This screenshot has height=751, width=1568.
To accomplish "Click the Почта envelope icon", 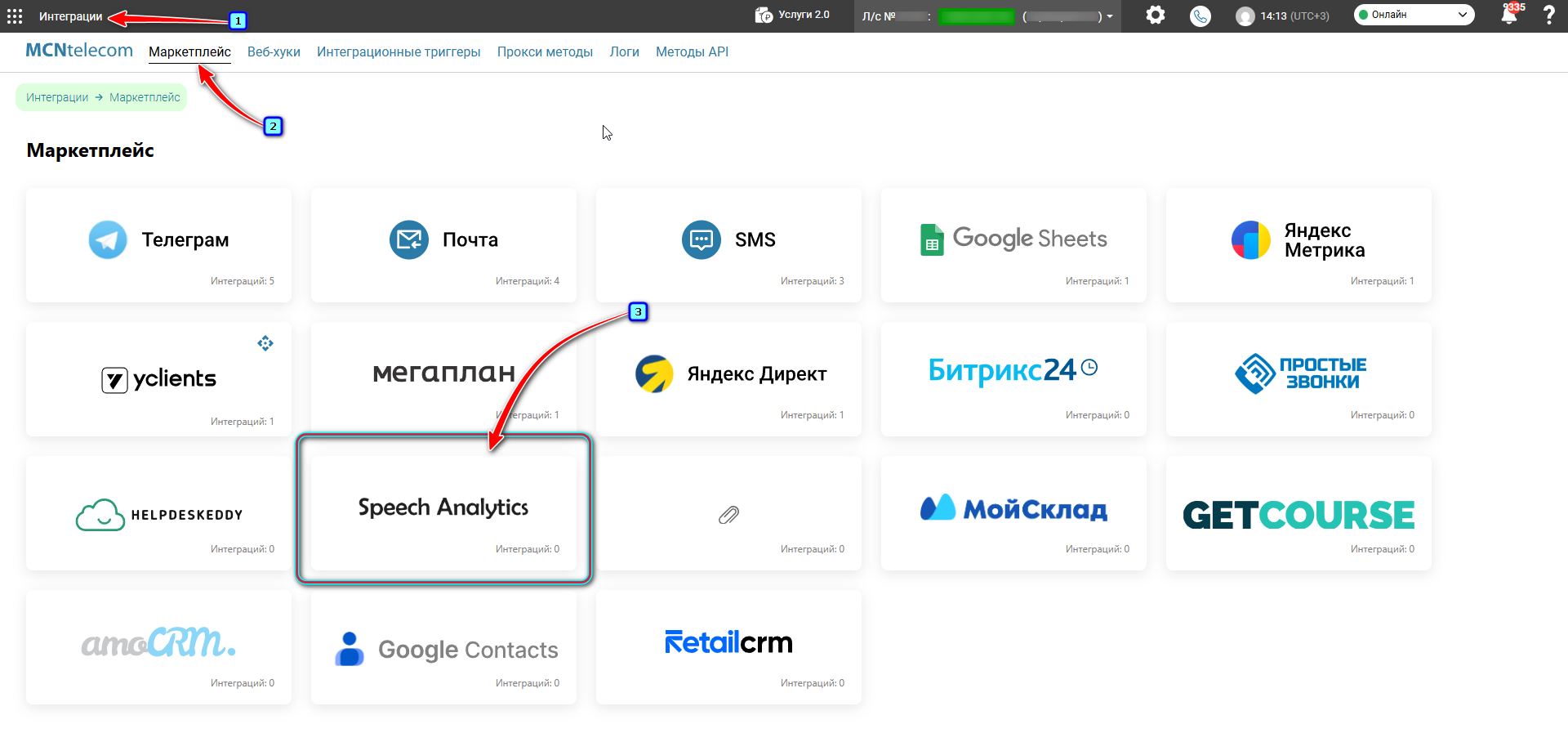I will tap(409, 239).
